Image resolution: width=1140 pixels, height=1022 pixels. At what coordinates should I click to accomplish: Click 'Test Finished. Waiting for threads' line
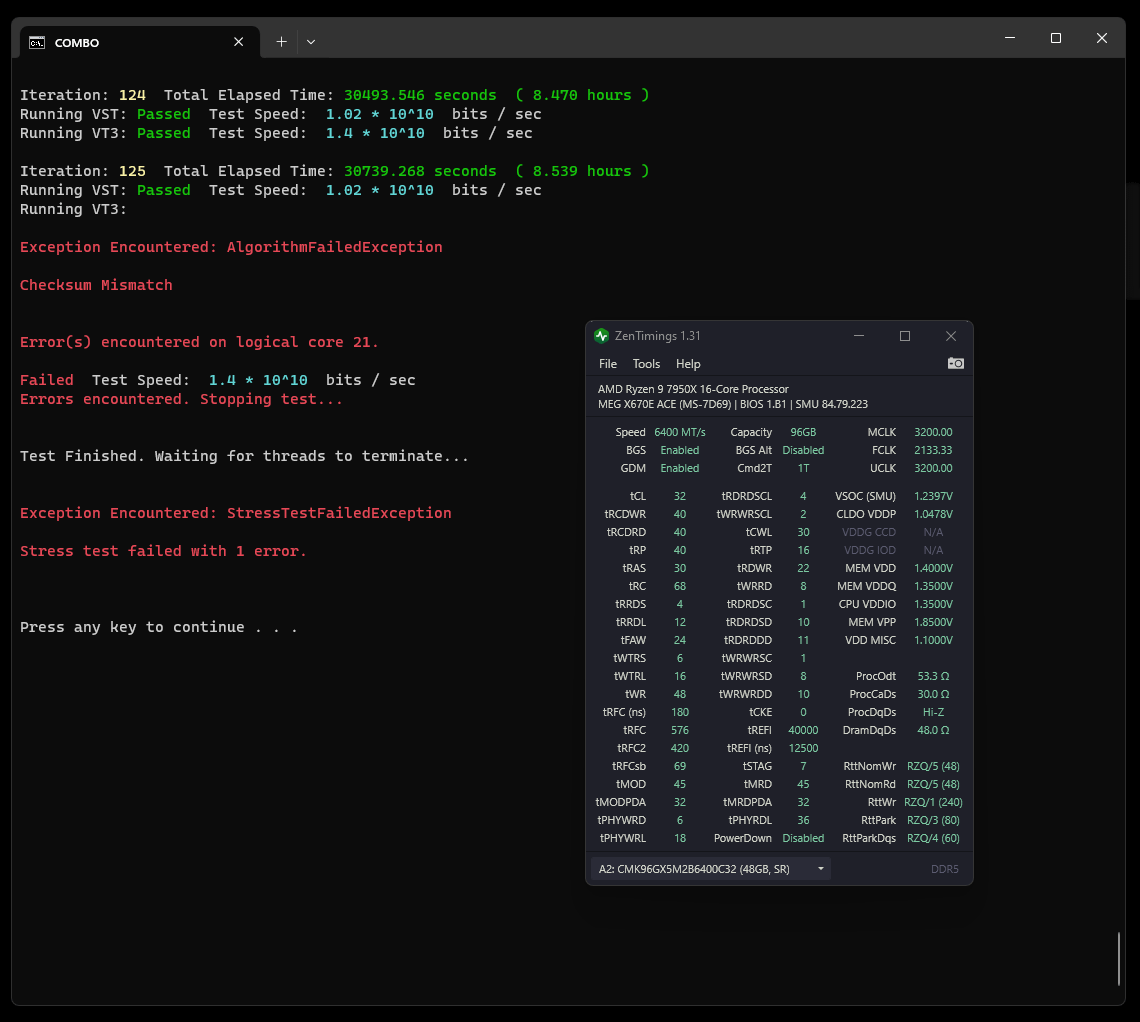[x=244, y=456]
